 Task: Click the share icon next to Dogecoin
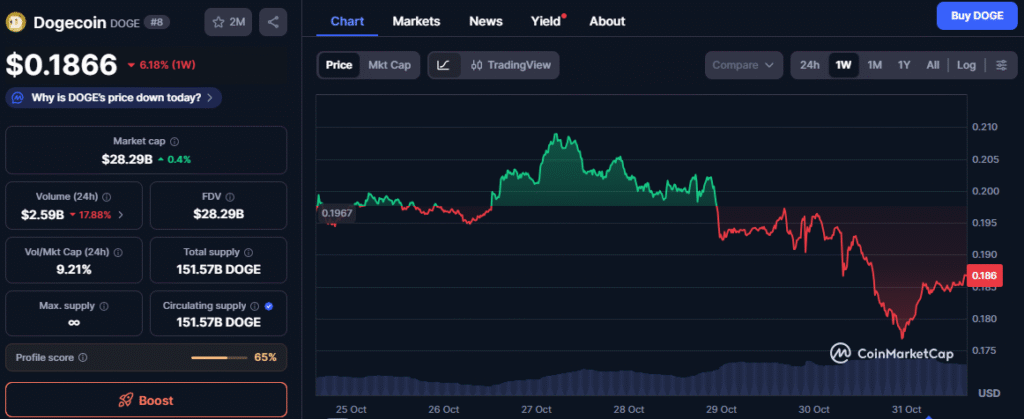[273, 21]
